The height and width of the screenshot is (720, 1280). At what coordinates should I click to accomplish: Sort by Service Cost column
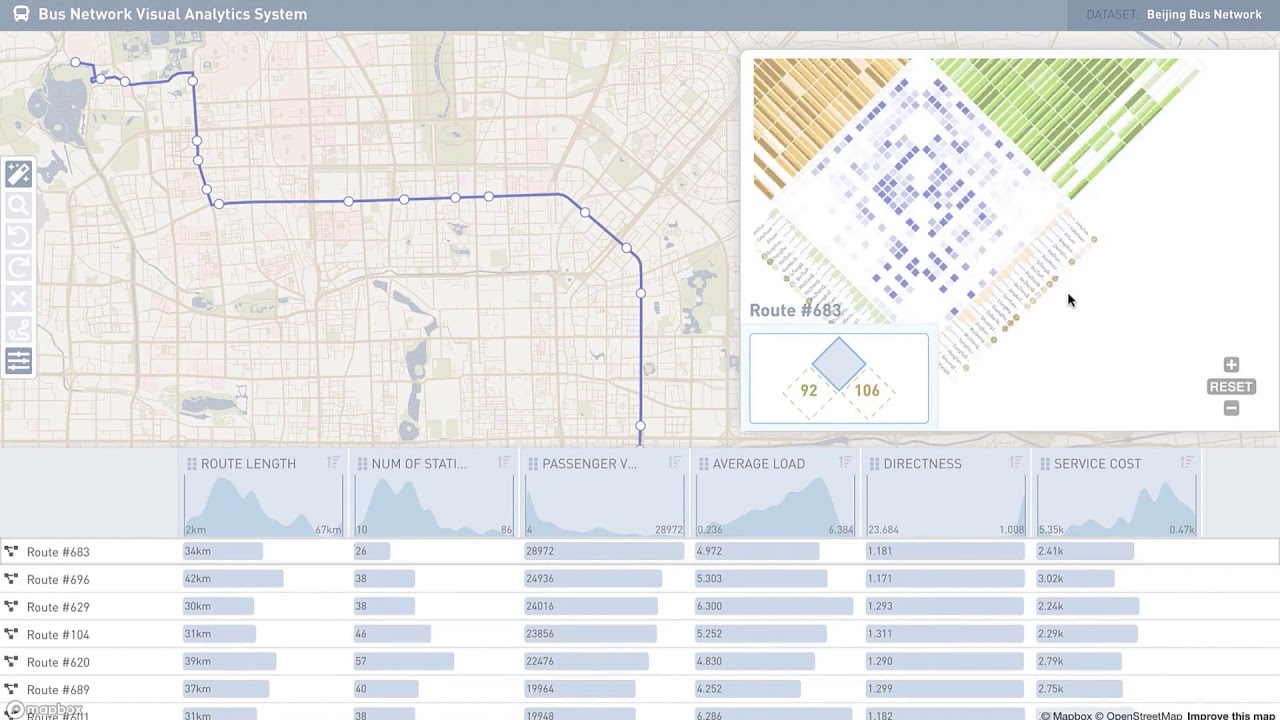click(x=1186, y=463)
